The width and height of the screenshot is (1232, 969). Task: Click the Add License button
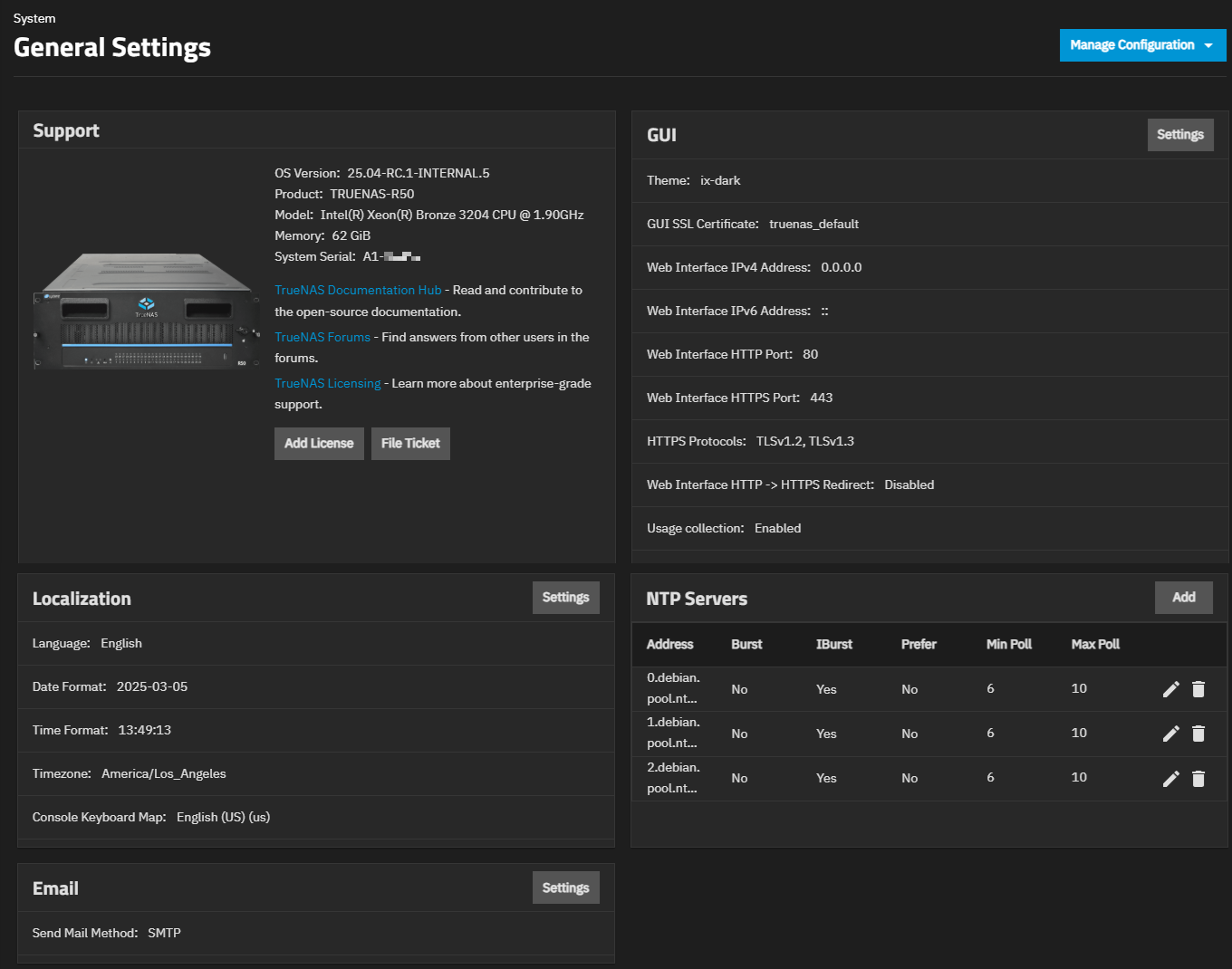pyautogui.click(x=319, y=444)
